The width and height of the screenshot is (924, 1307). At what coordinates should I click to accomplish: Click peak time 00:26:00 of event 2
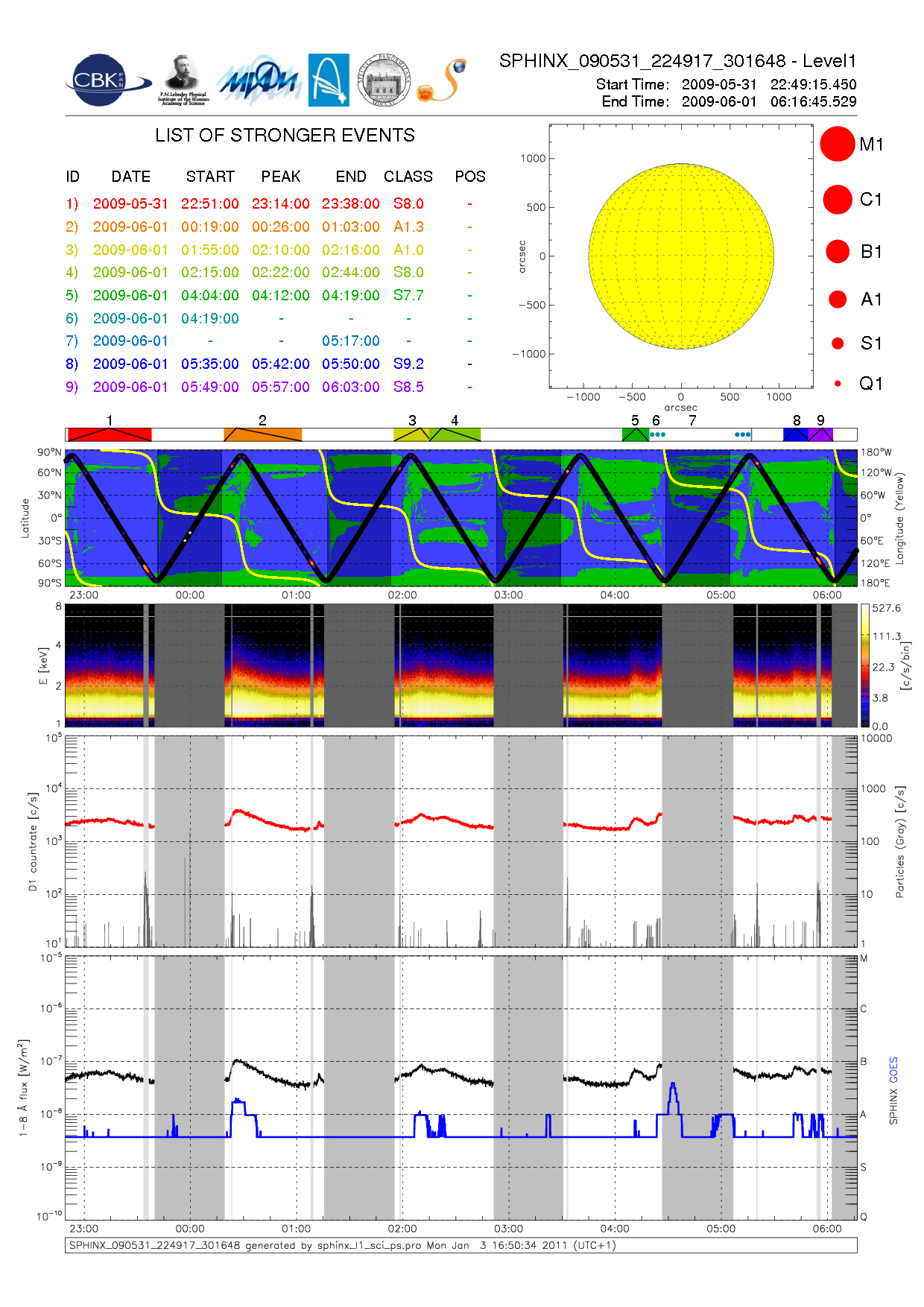281,227
